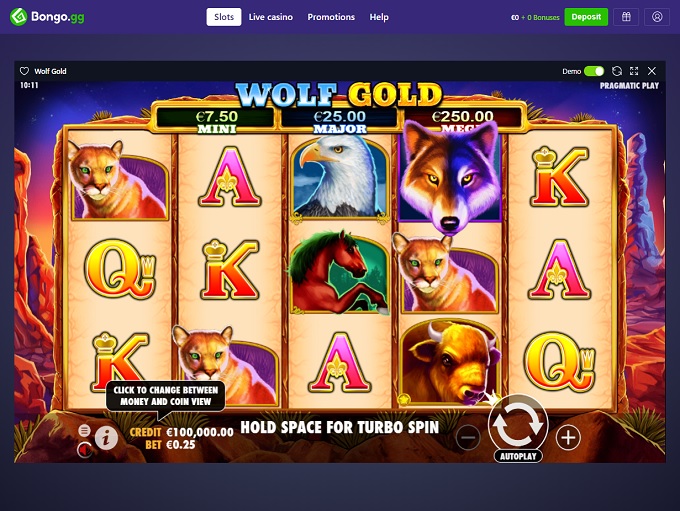This screenshot has height=511, width=680.
Task: Add Wolf Gold to favorites heart
Action: tap(24, 71)
